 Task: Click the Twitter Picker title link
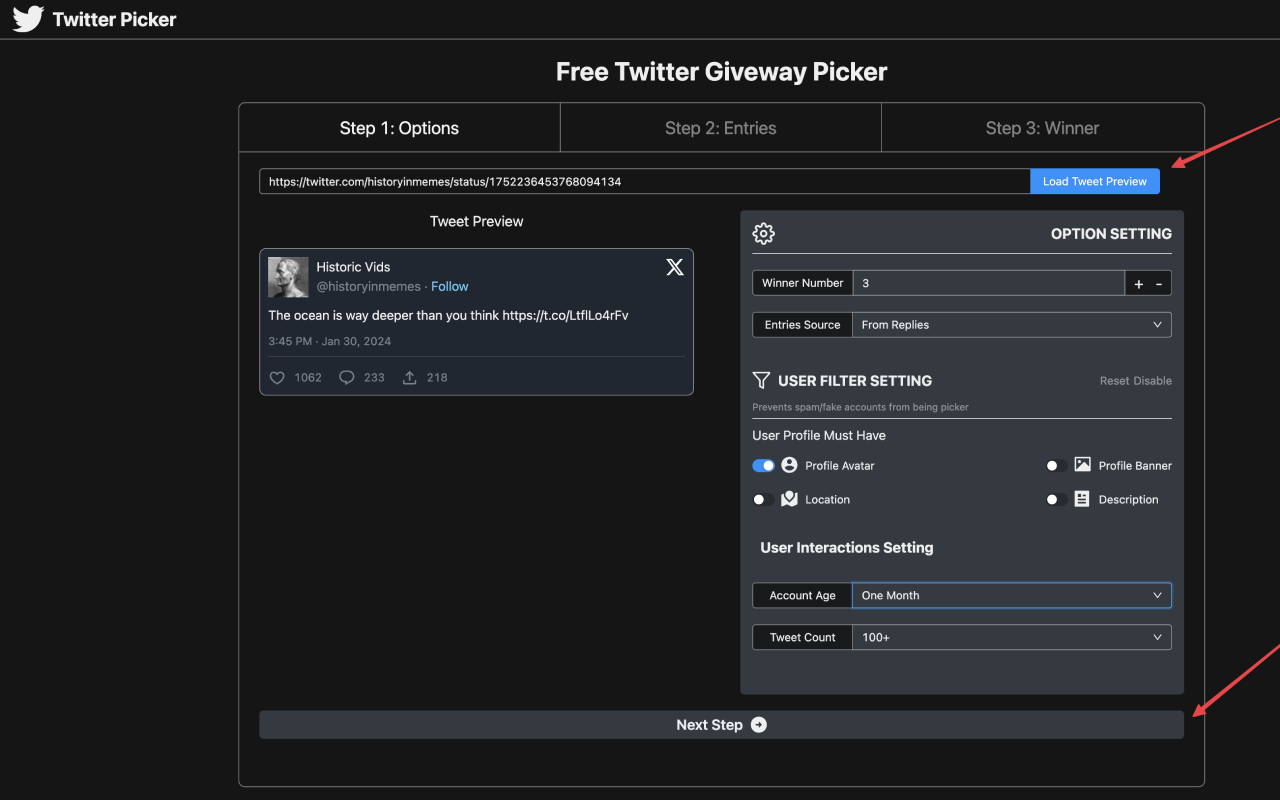114,19
